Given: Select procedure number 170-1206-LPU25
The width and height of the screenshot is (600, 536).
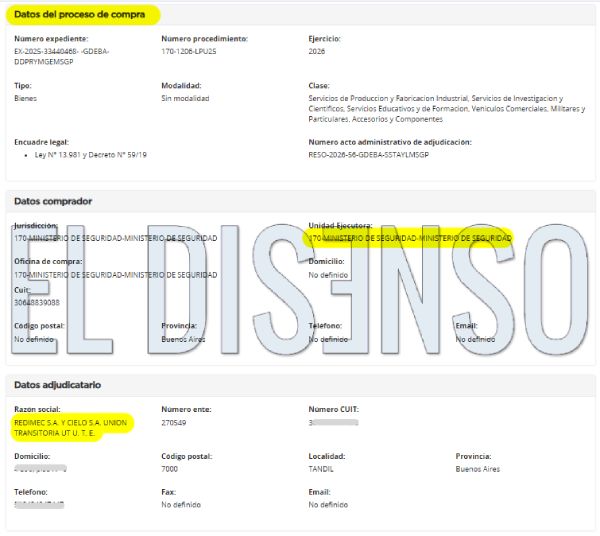Looking at the screenshot, I should (189, 51).
